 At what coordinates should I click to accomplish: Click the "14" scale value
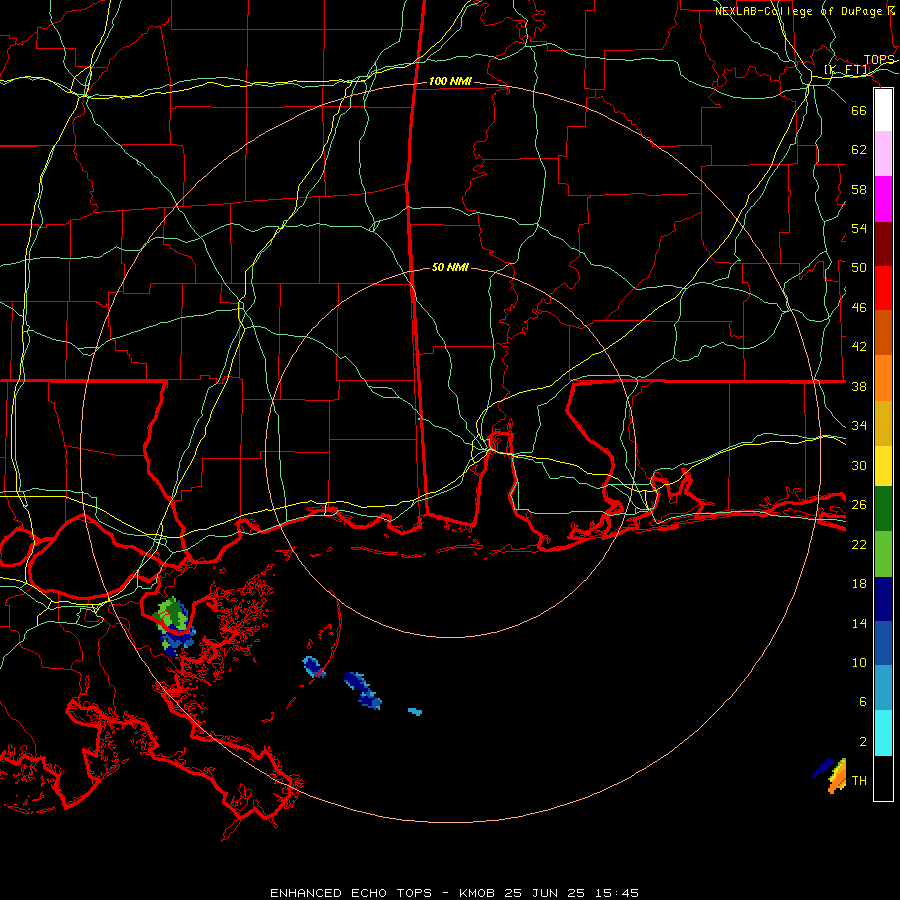pyautogui.click(x=859, y=623)
